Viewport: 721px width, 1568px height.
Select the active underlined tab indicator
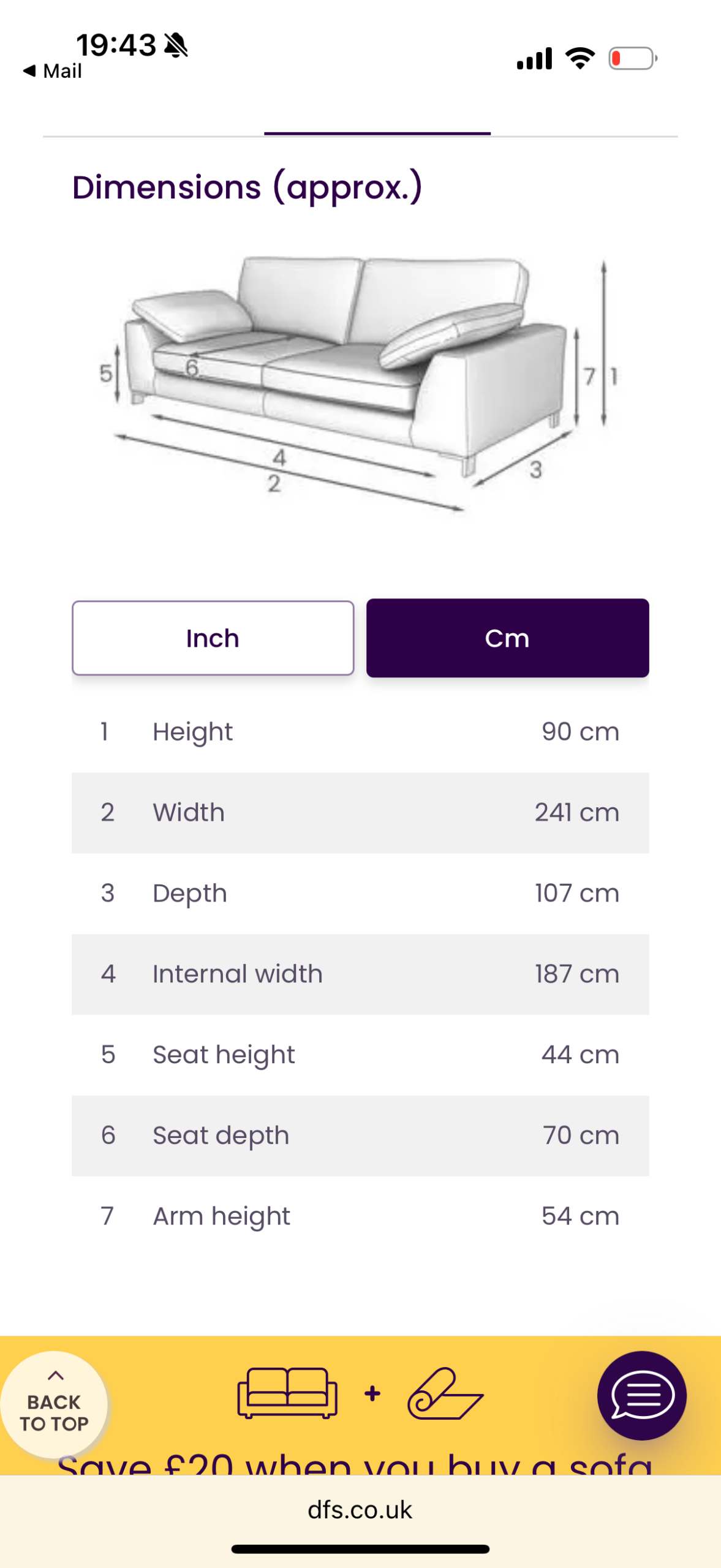pos(377,132)
